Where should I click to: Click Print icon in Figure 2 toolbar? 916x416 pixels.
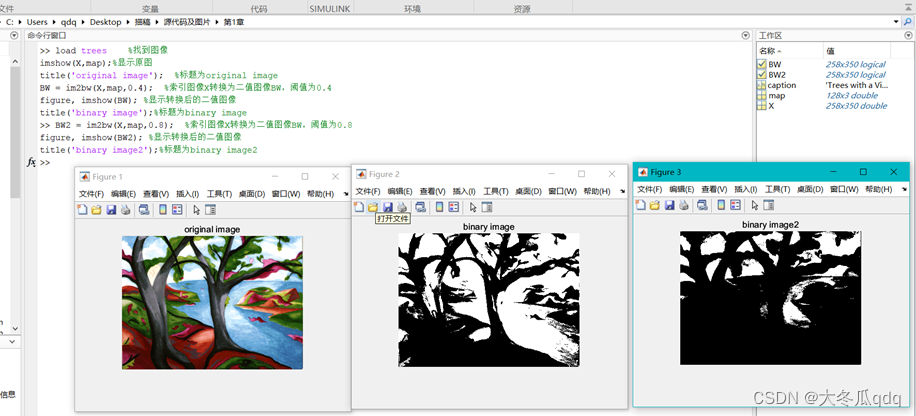[x=401, y=207]
